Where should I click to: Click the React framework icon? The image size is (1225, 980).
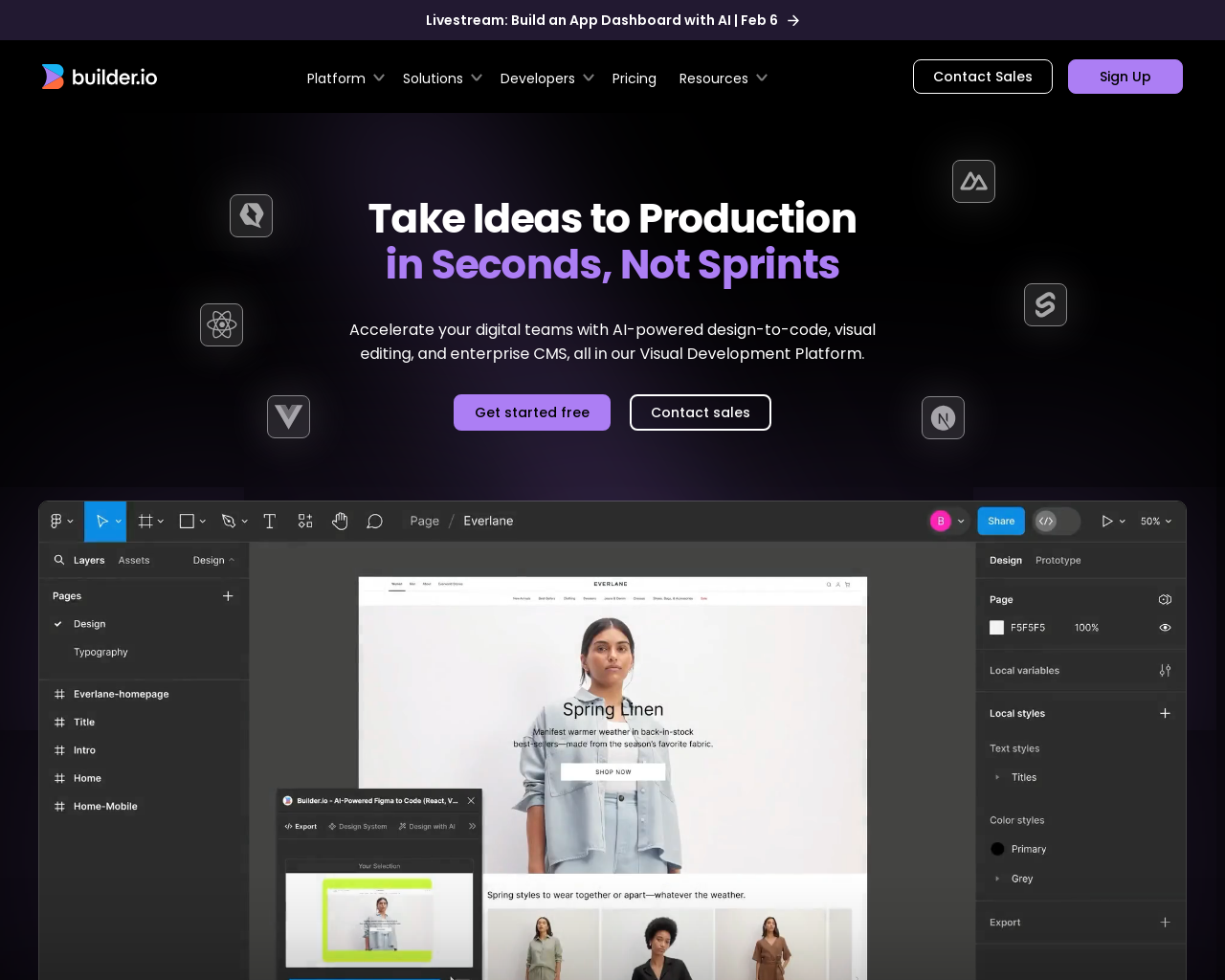click(x=221, y=324)
